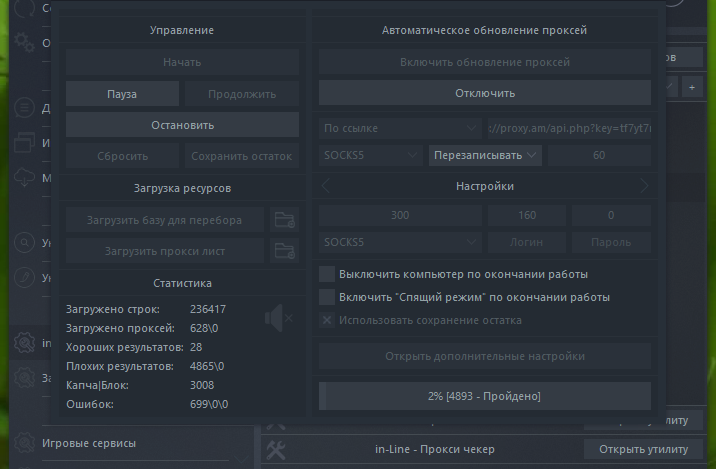Click the Начать button
716x469 pixels.
pyautogui.click(x=182, y=62)
